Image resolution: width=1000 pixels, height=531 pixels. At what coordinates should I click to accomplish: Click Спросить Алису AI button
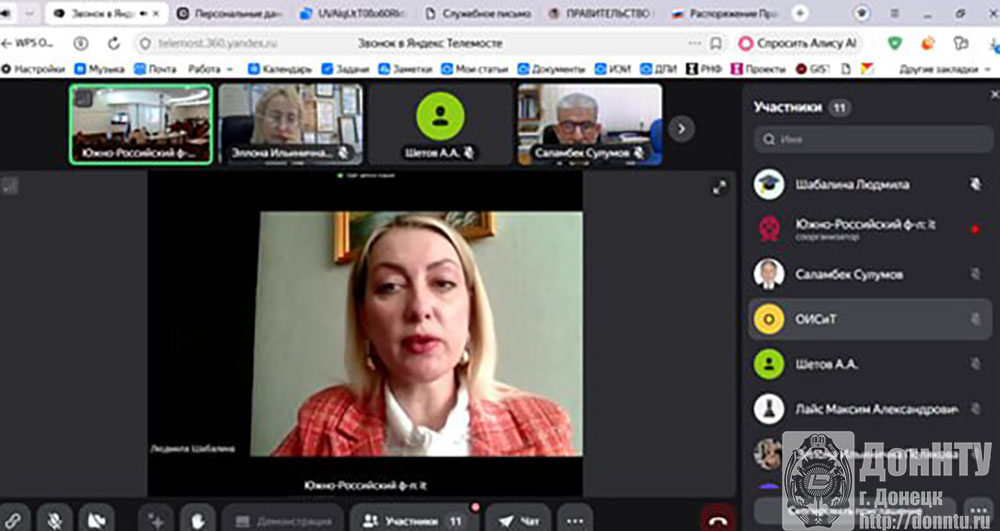click(x=798, y=43)
